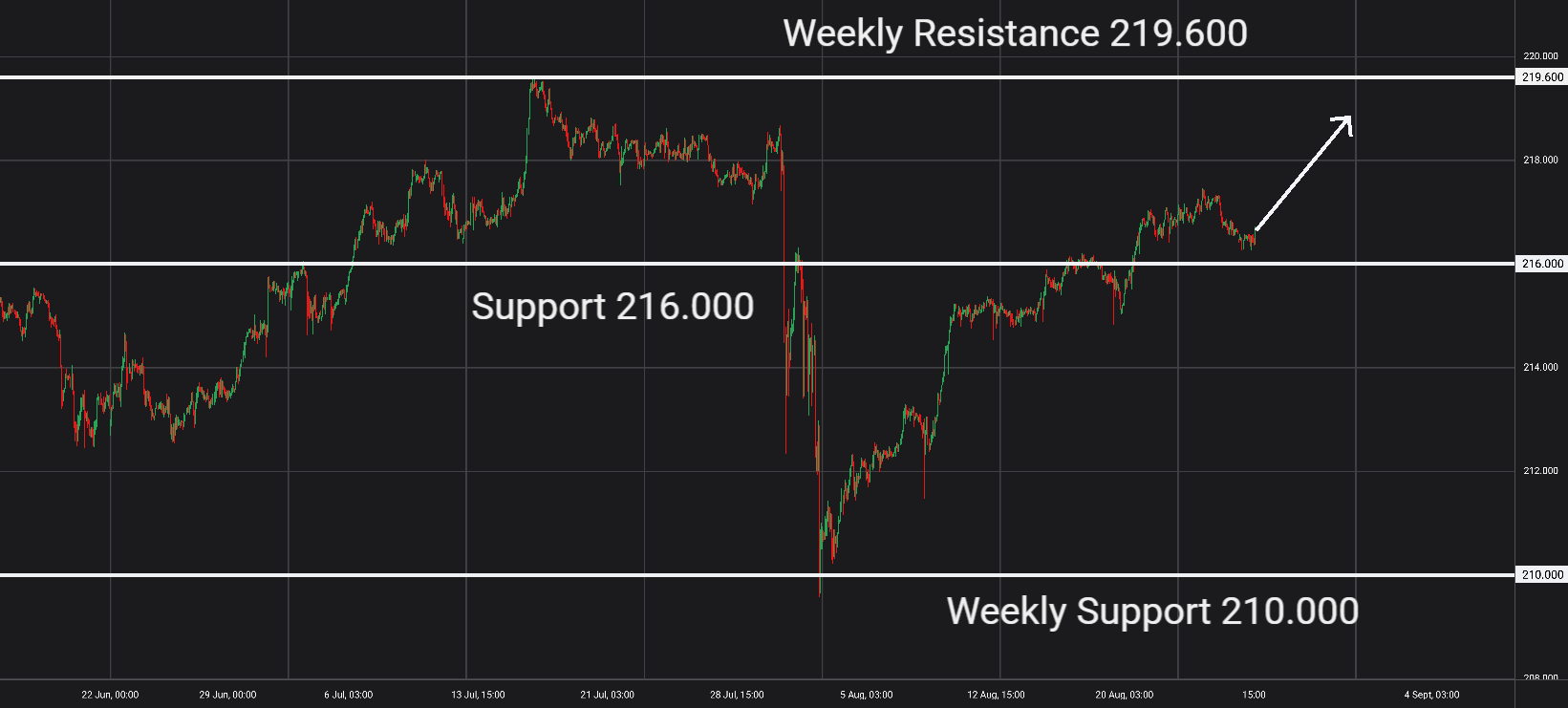Click the 20 Aug, 03:00 date label

[x=1124, y=695]
